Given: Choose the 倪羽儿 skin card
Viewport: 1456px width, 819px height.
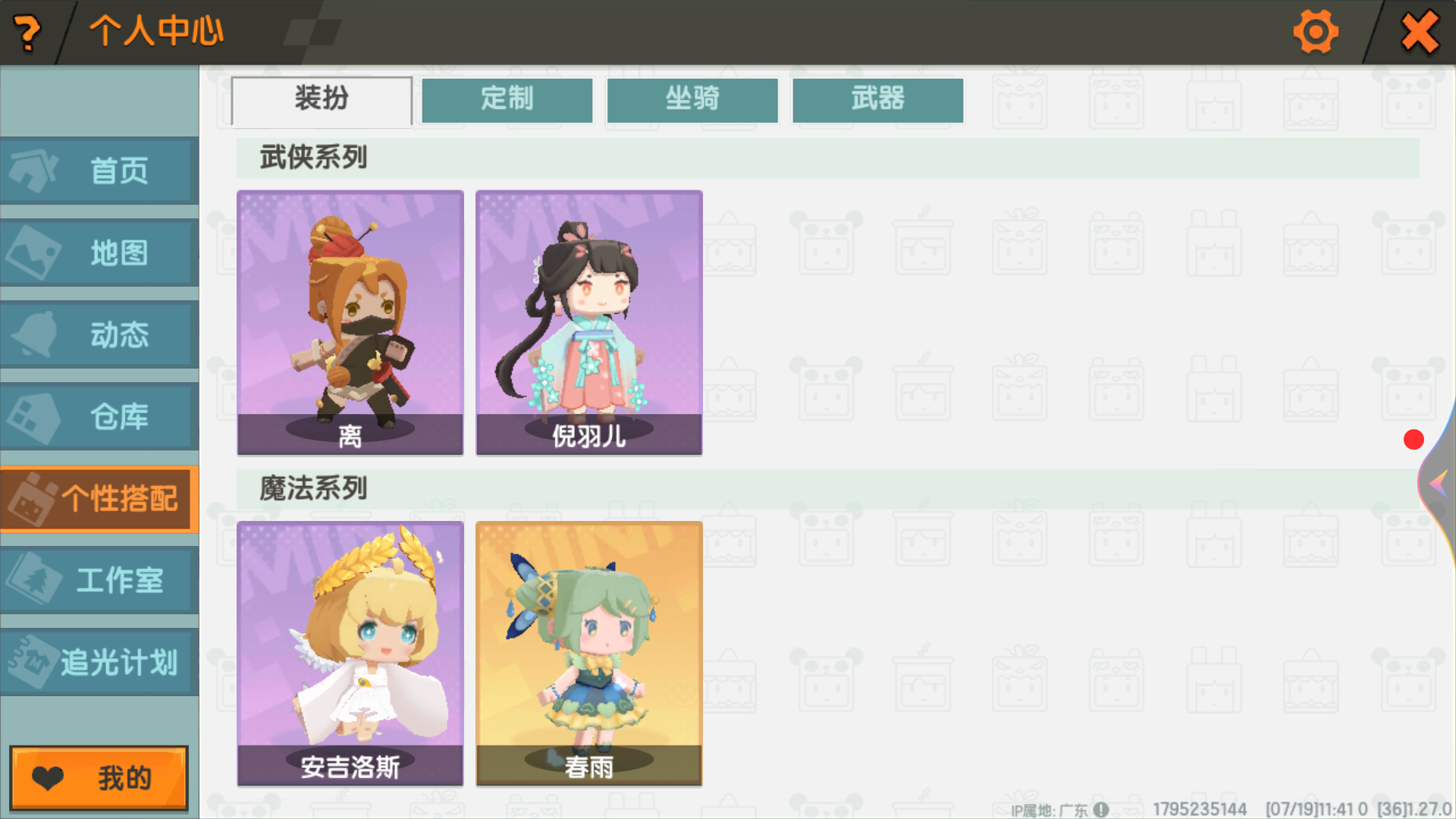Looking at the screenshot, I should pos(589,323).
